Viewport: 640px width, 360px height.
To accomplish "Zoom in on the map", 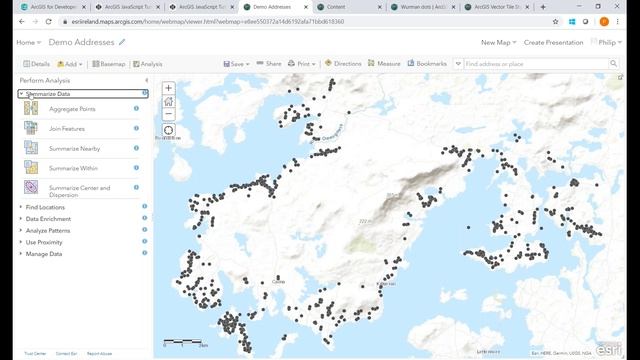I will click(169, 88).
